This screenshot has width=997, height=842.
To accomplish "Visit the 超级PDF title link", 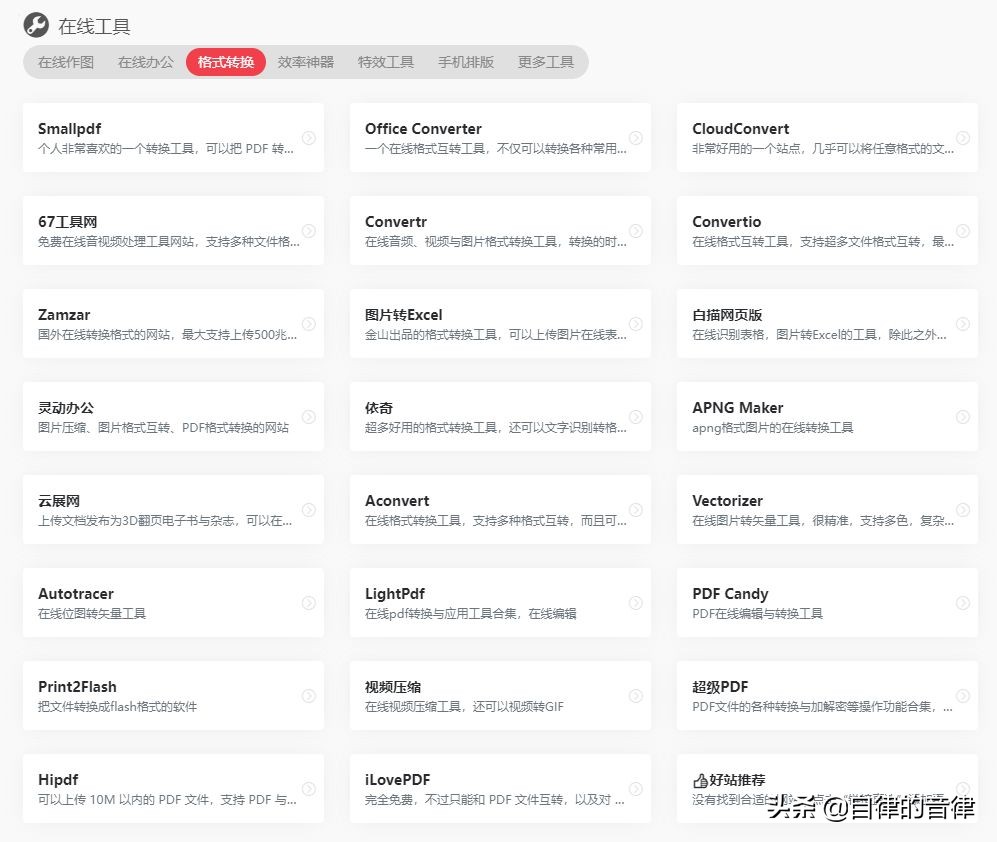I will coord(720,687).
